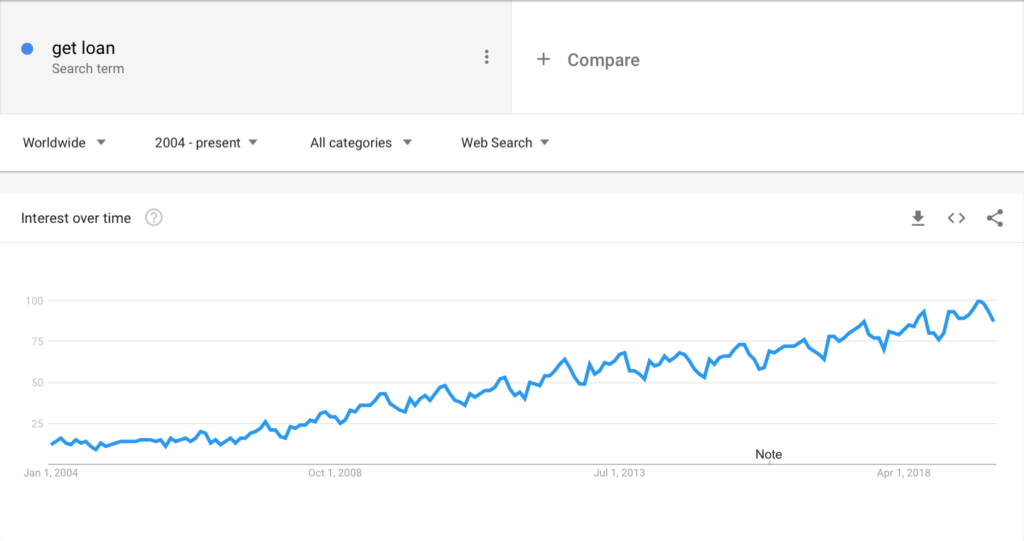
Task: Show help for Interest over time
Action: pos(153,218)
